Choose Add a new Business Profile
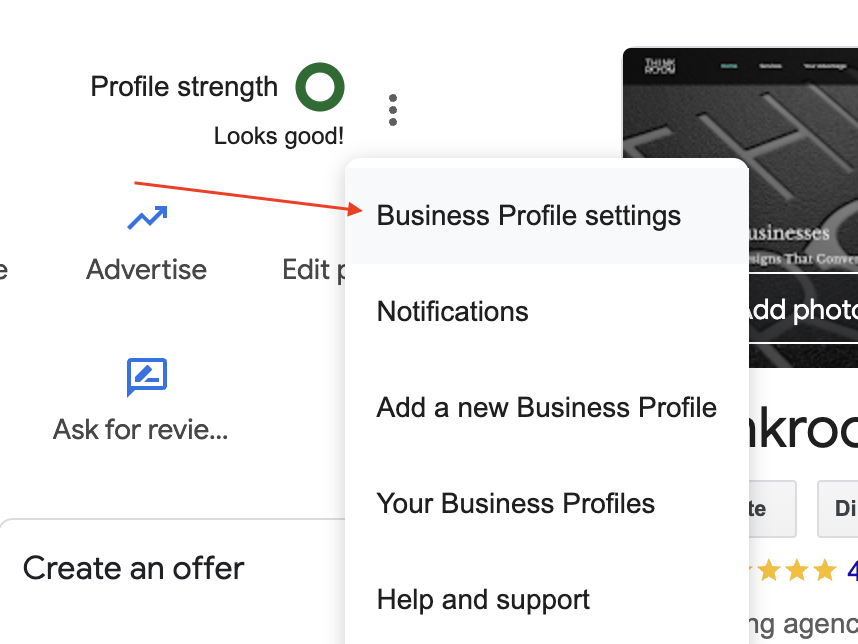The image size is (858, 644). coord(547,408)
